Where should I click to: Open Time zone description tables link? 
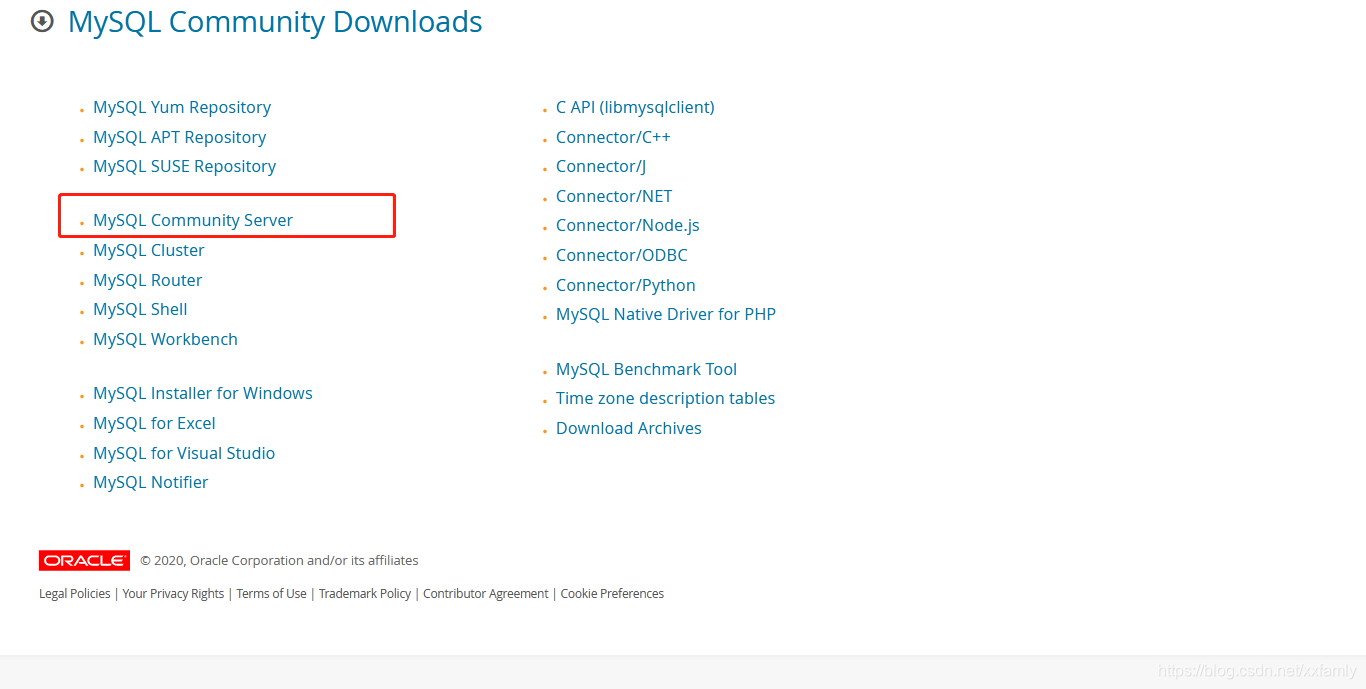[666, 398]
